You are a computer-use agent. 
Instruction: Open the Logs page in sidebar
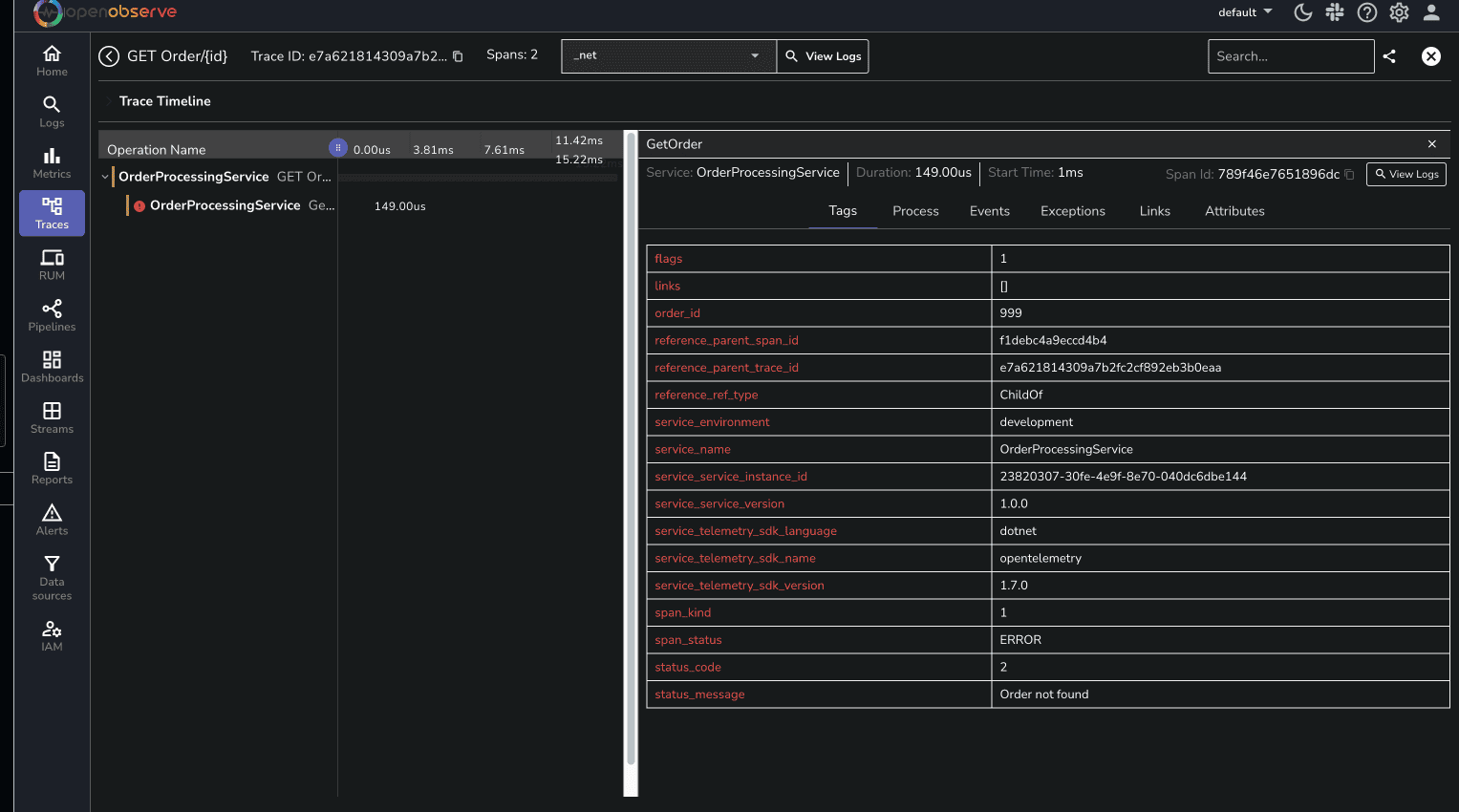pos(52,111)
